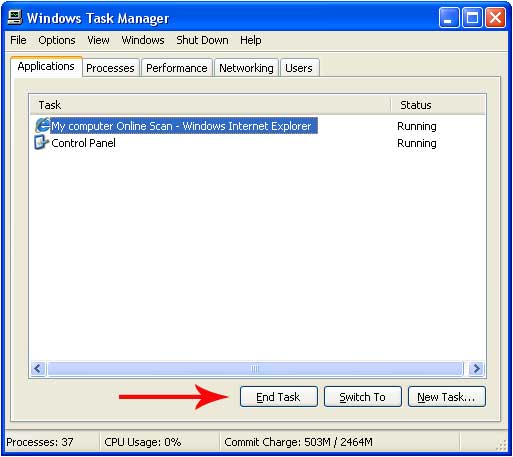Click the Task Manager title bar icon

coord(15,17)
